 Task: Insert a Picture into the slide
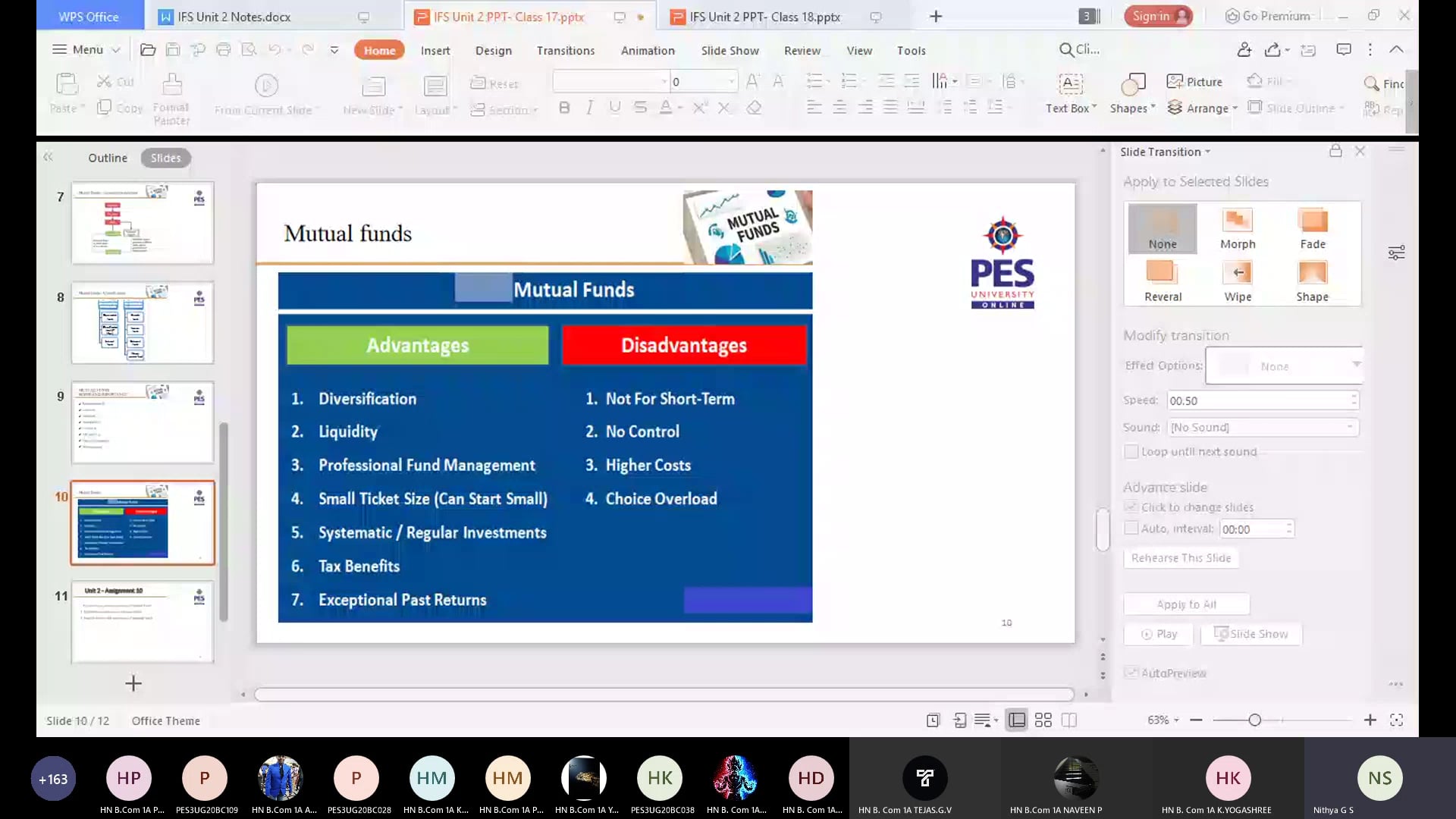pos(1194,81)
